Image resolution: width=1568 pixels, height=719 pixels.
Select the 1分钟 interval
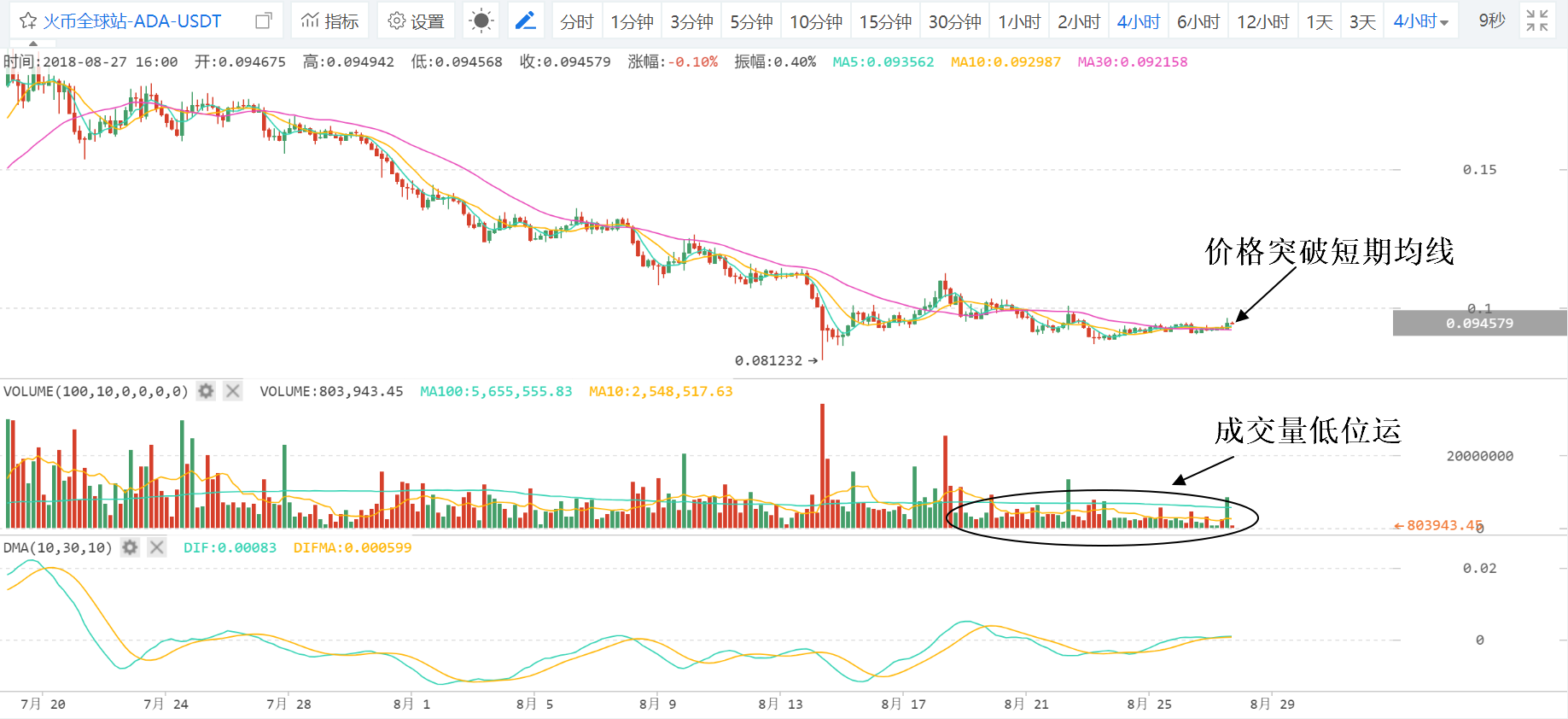(x=632, y=21)
